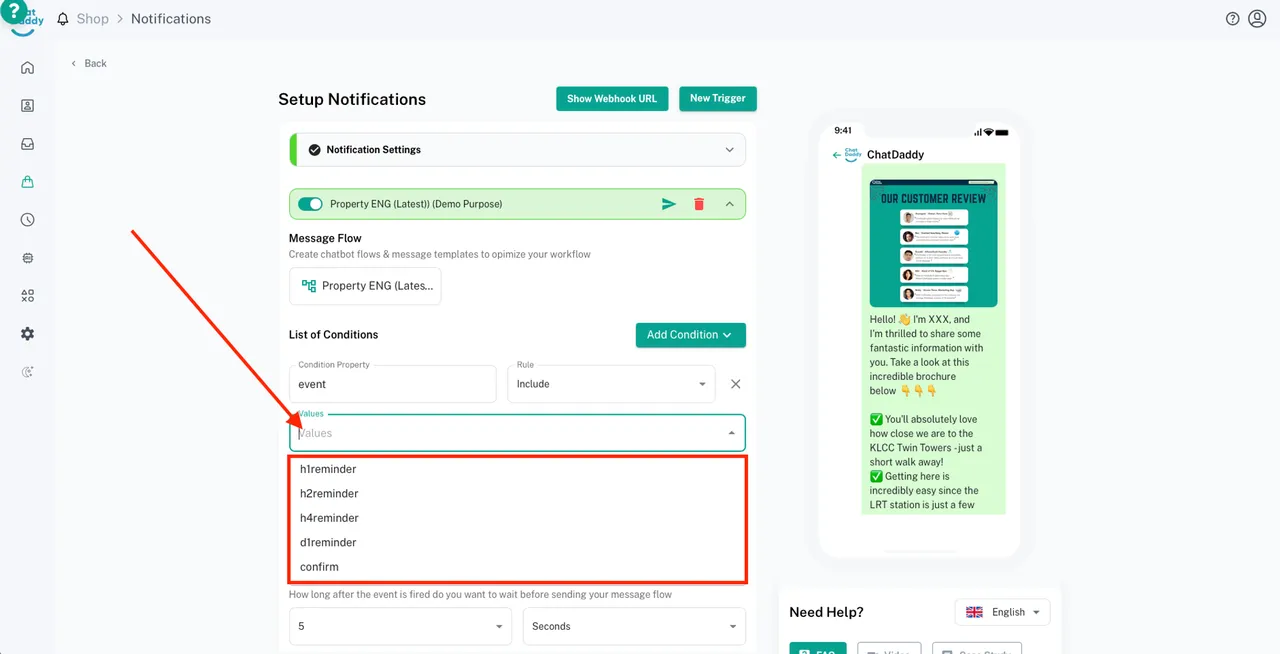Viewport: 1280px width, 654px height.
Task: Open the Seconds time unit dropdown
Action: pyautogui.click(x=633, y=626)
